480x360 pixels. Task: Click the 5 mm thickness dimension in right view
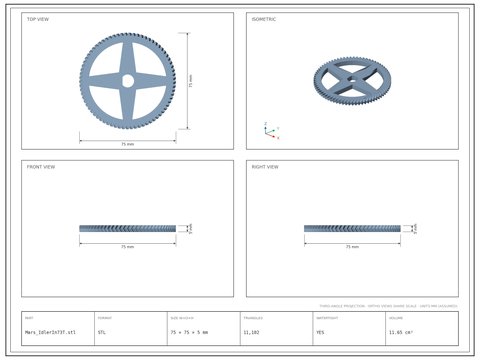tap(415, 228)
